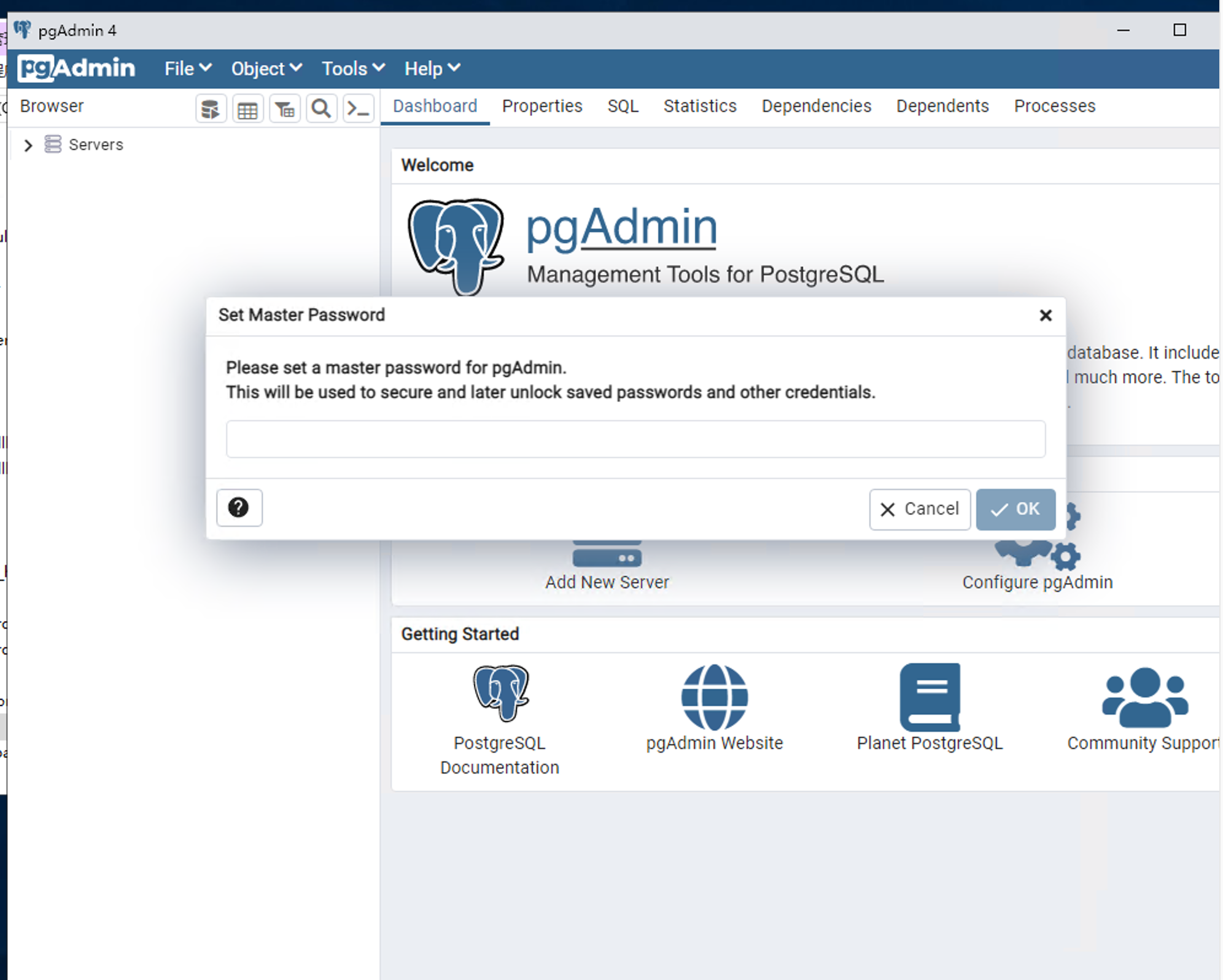Click the Search Objects magnifier icon
The width and height of the screenshot is (1223, 980).
click(321, 109)
